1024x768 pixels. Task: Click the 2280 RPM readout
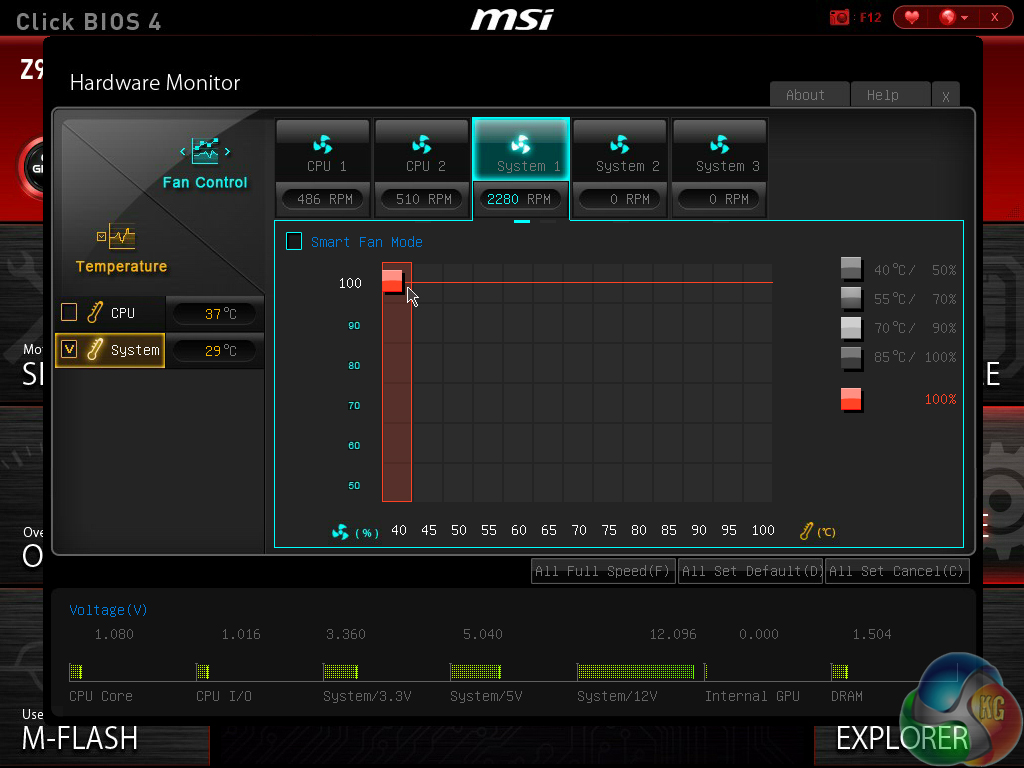pyautogui.click(x=519, y=199)
